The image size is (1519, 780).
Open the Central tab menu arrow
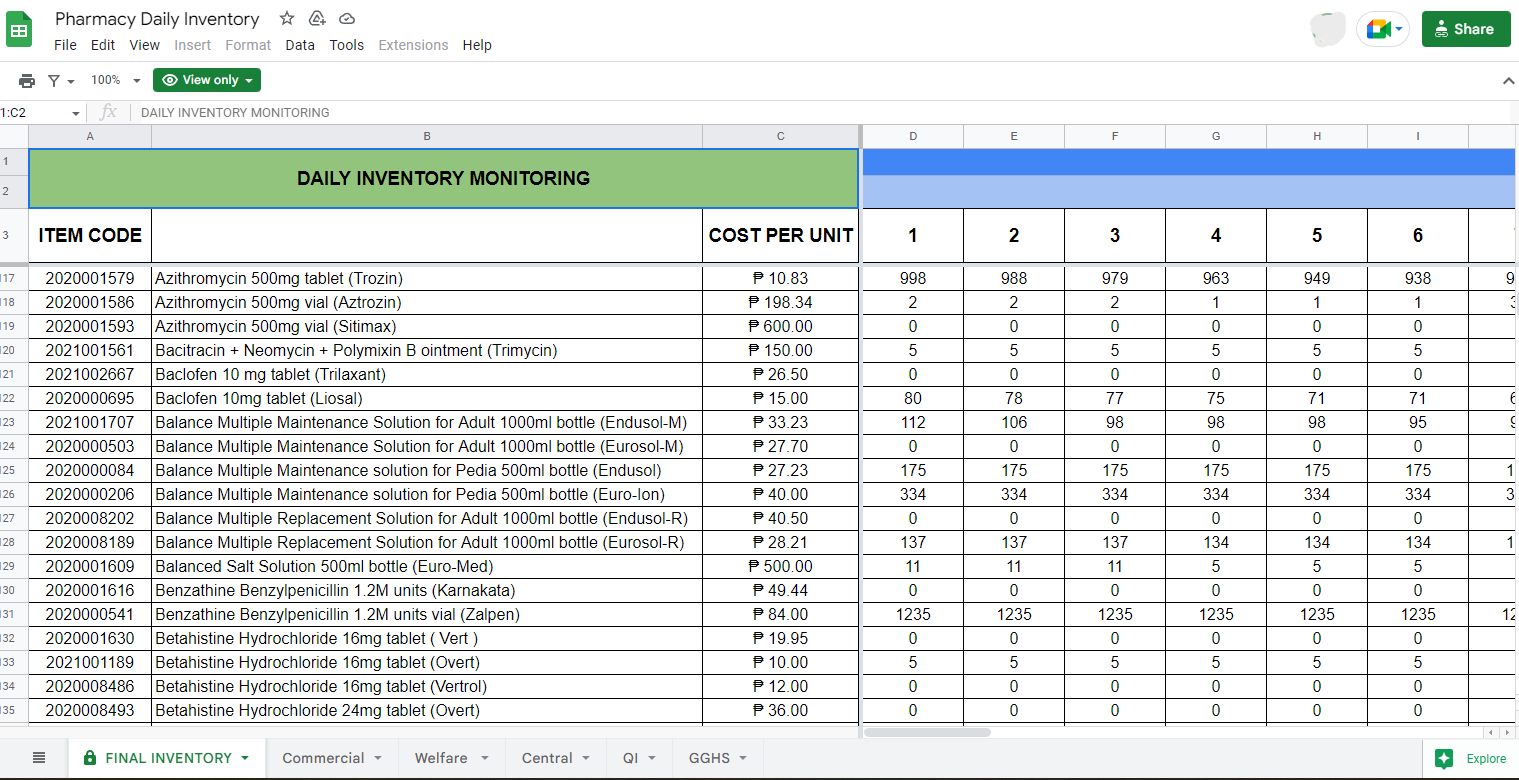click(x=586, y=758)
